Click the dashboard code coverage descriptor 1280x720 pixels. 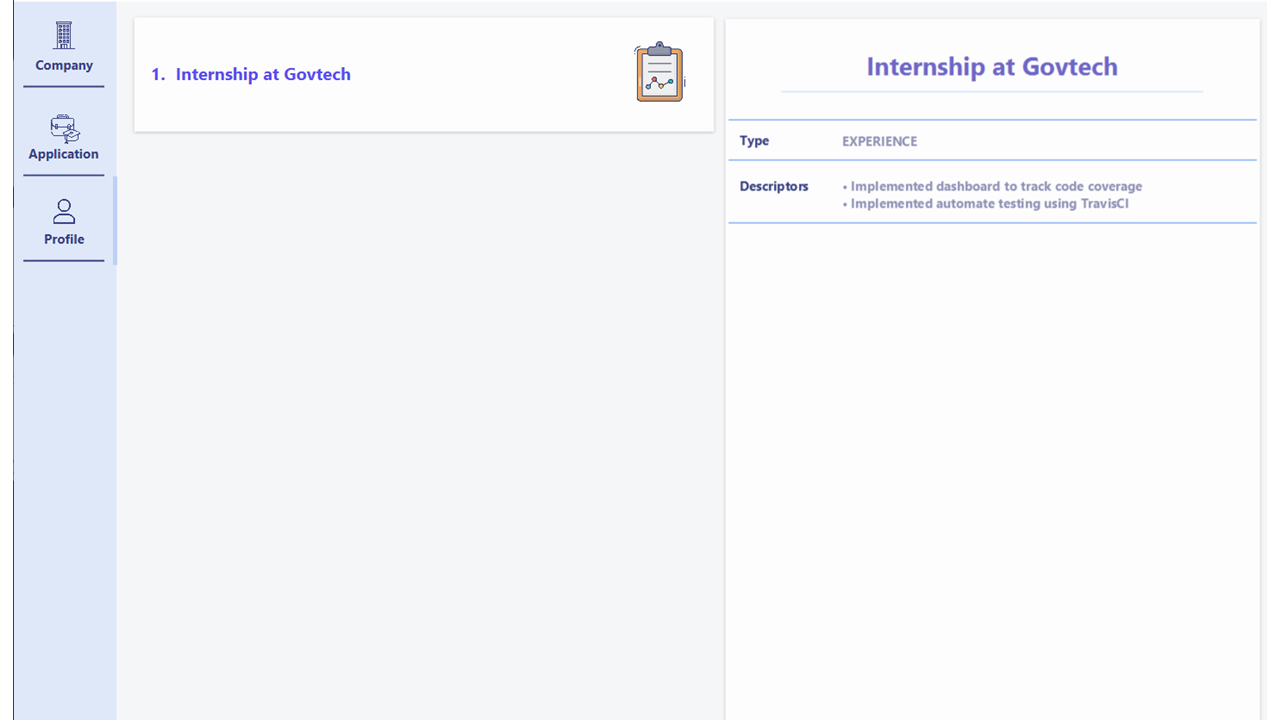point(993,186)
